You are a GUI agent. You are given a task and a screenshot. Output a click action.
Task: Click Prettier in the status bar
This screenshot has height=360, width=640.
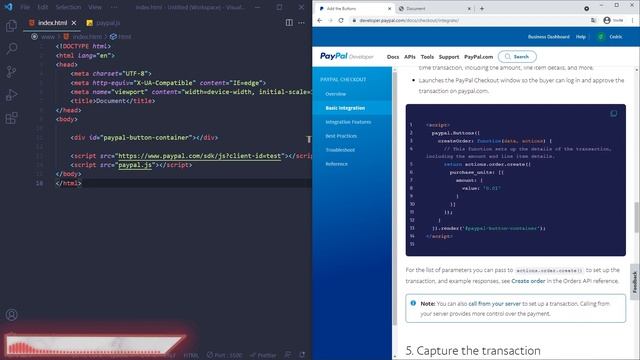[263, 355]
